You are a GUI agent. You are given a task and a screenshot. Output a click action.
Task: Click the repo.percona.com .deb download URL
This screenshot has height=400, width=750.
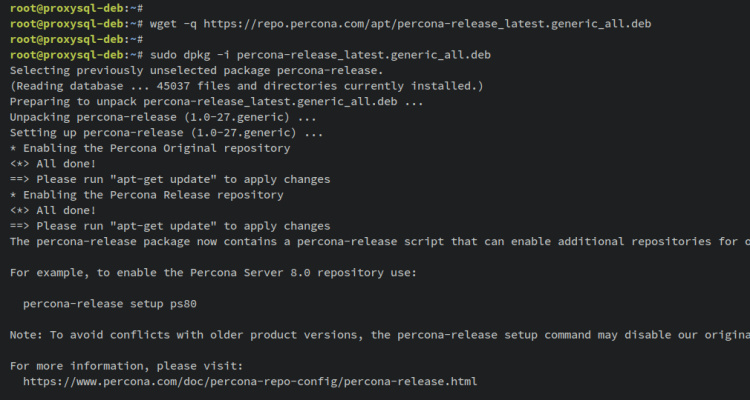point(436,23)
